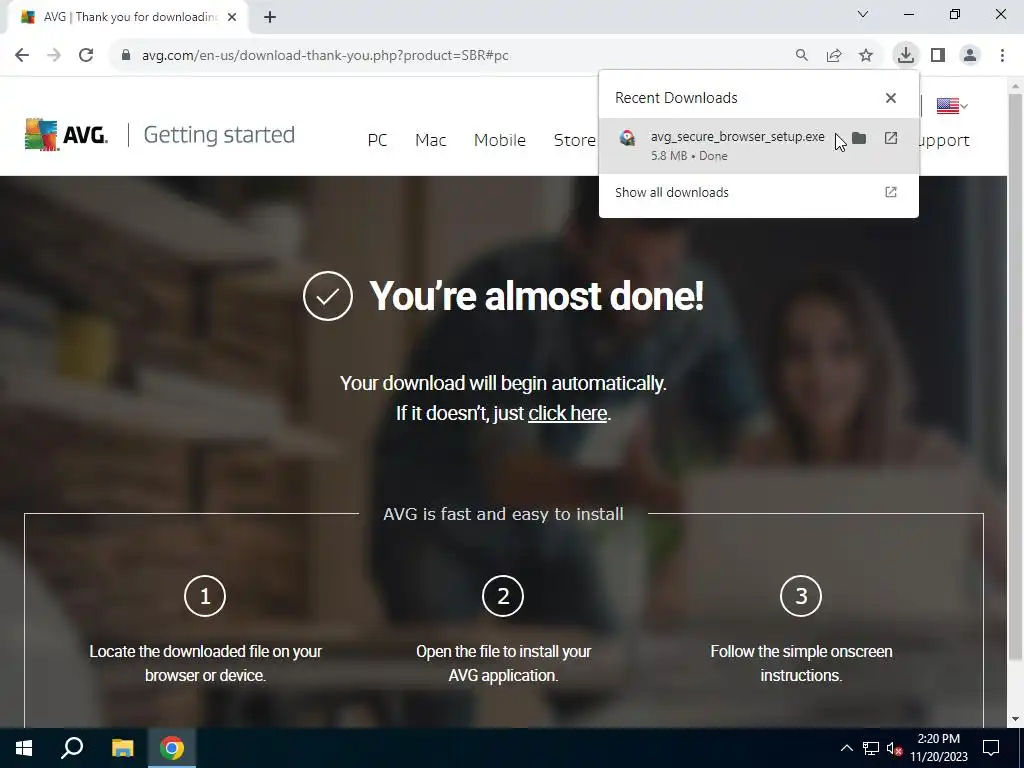Expand the tab search chevron
The height and width of the screenshot is (768, 1024).
click(863, 14)
